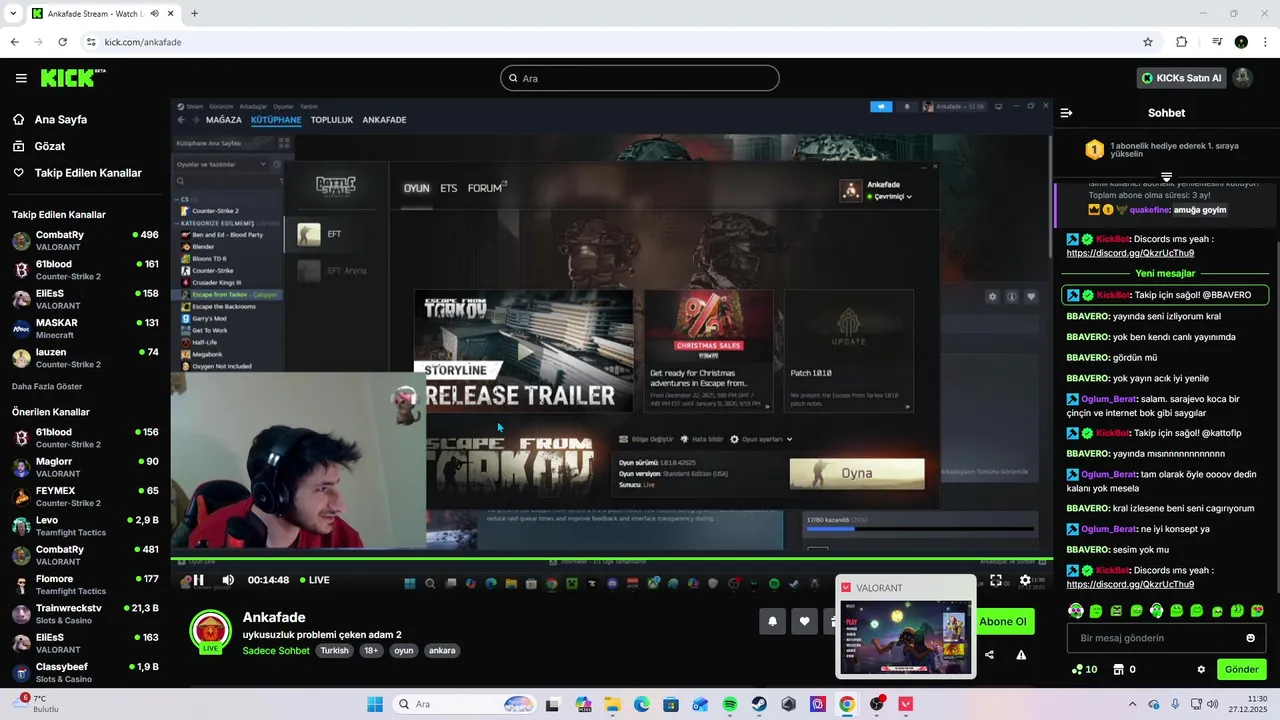Jump to LIVE indicator in player
Viewport: 1280px width, 720px height.
pyautogui.click(x=314, y=580)
